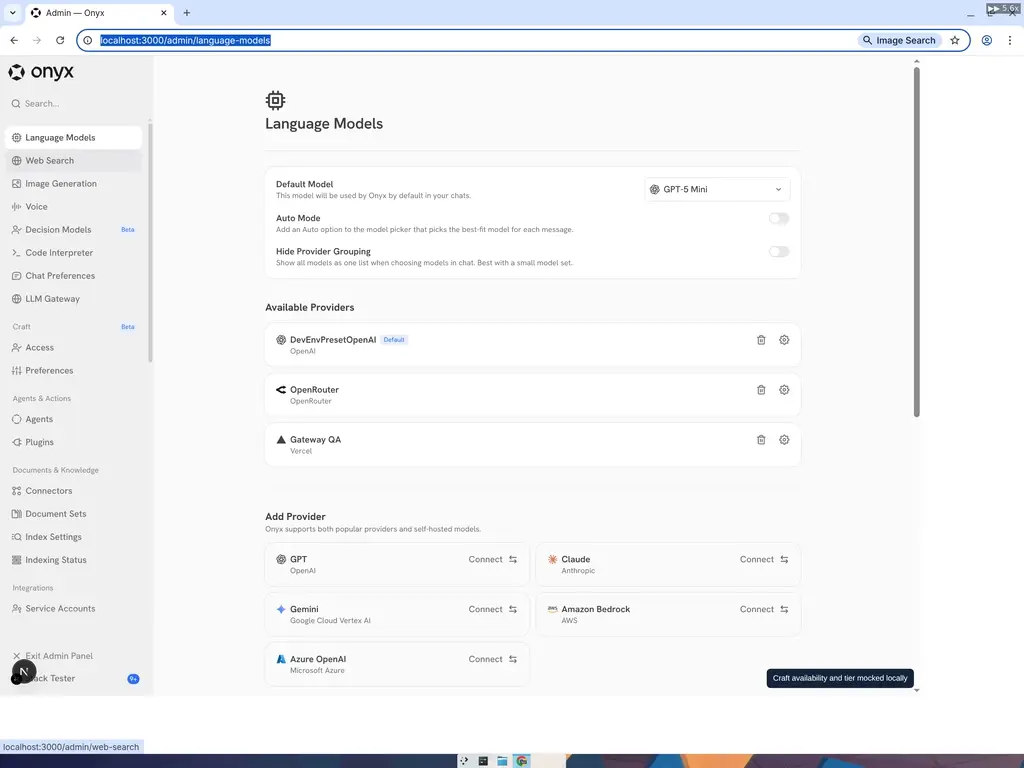
Task: Open the Chrome three-dot menu
Action: point(1010,40)
